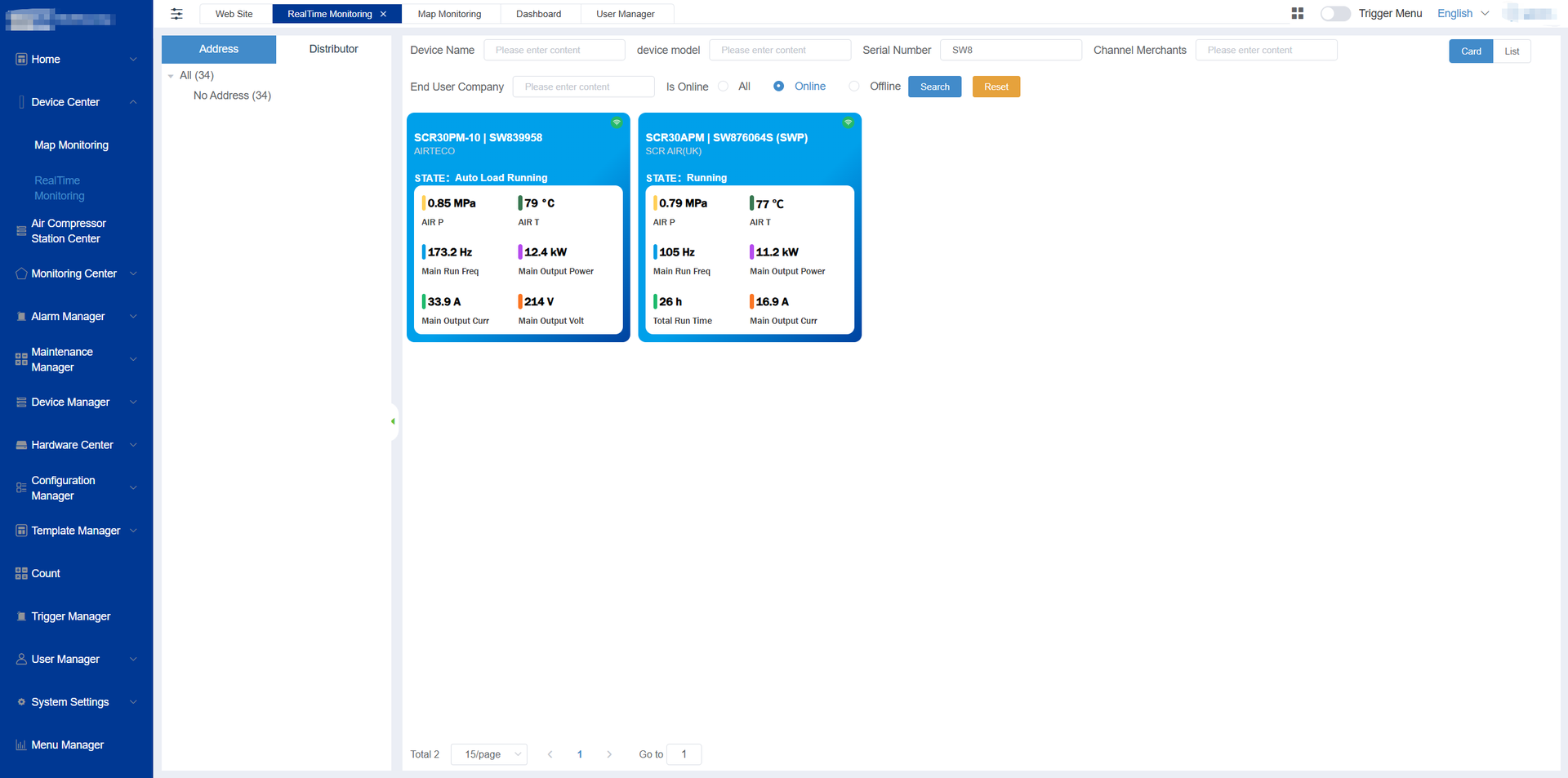
Task: Switch to the Distributor tab
Action: click(333, 49)
